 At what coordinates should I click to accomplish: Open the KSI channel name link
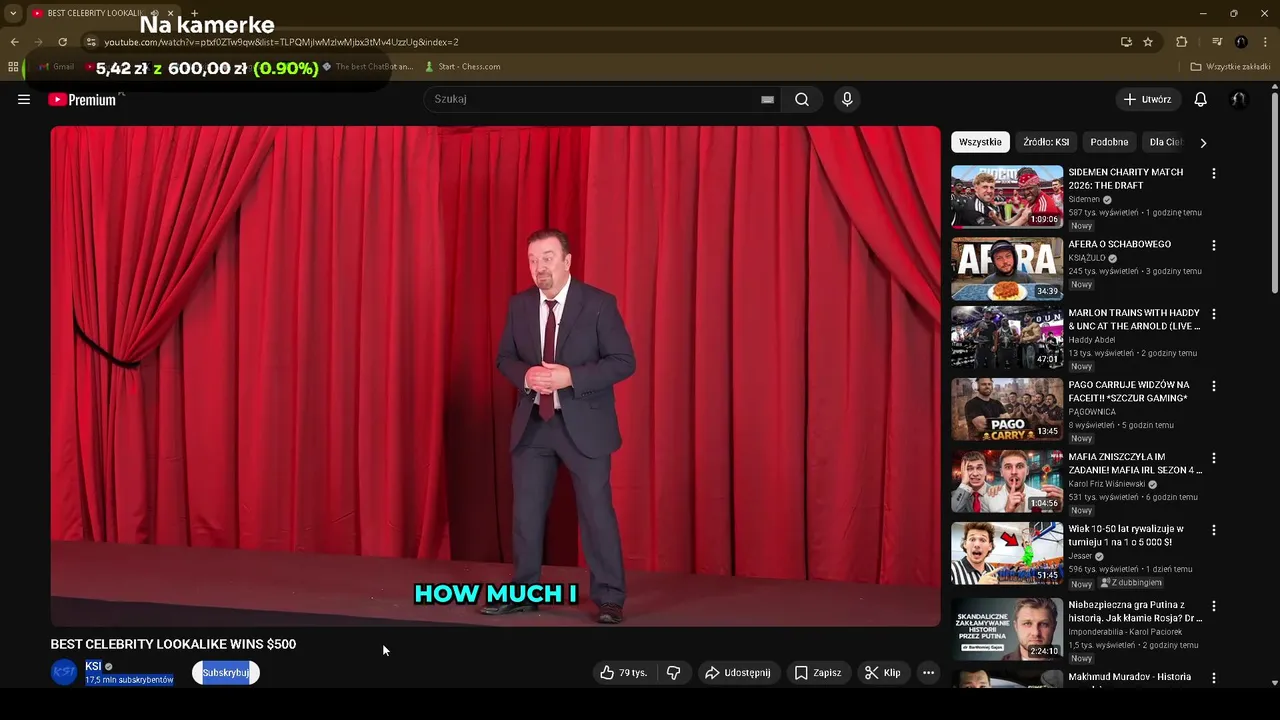point(93,666)
